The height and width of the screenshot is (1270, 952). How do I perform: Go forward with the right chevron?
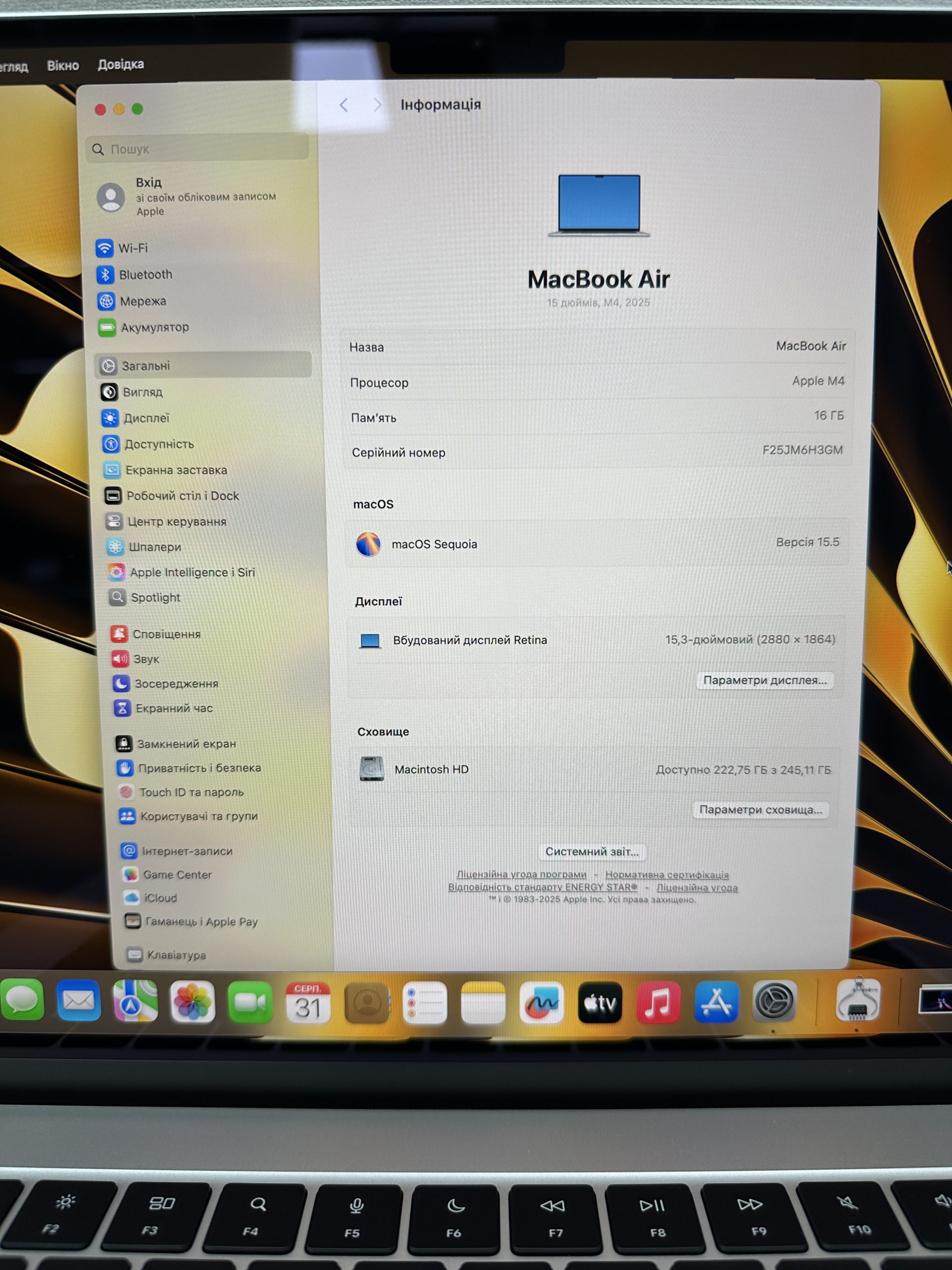[x=377, y=105]
